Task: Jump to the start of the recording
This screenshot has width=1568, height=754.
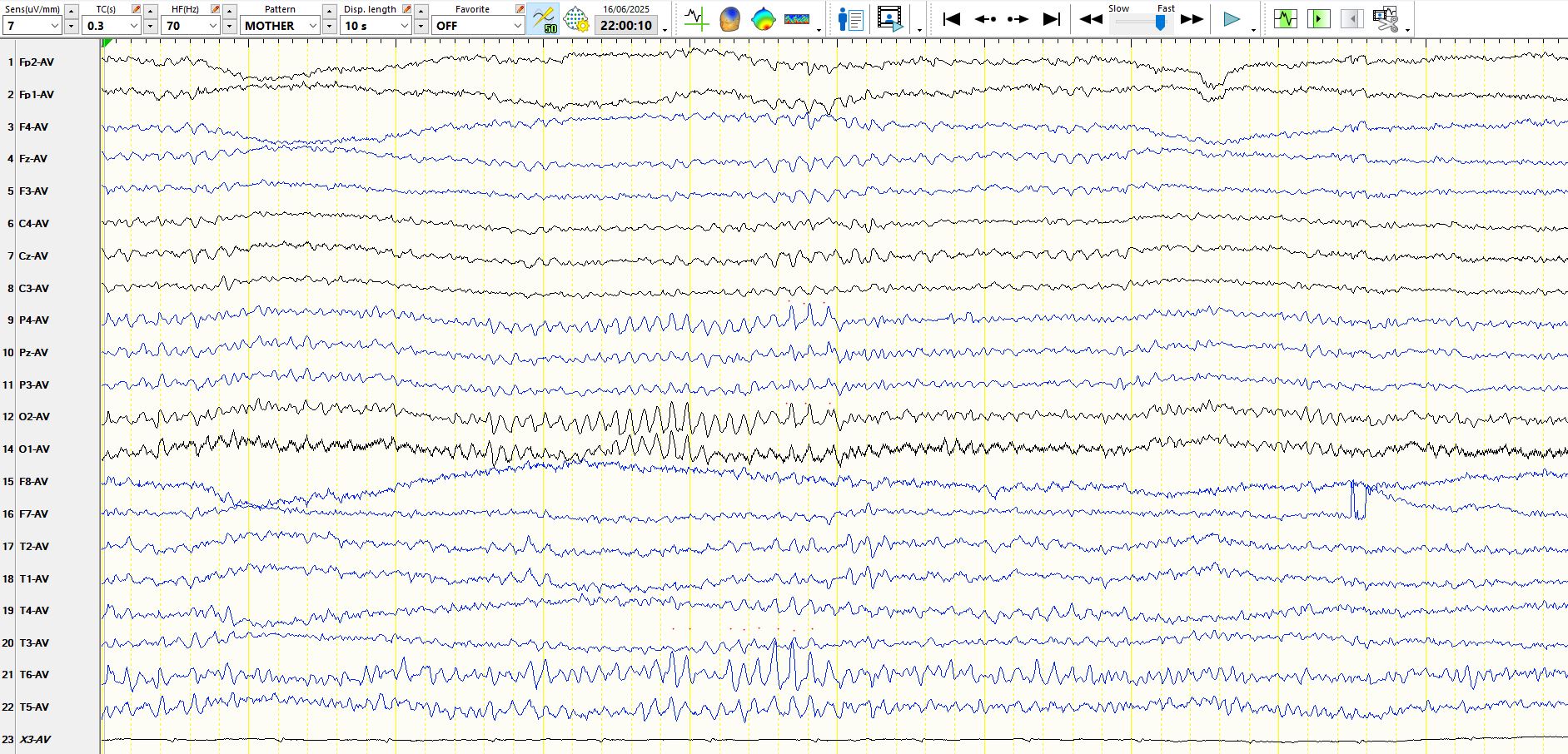Action: 951,19
